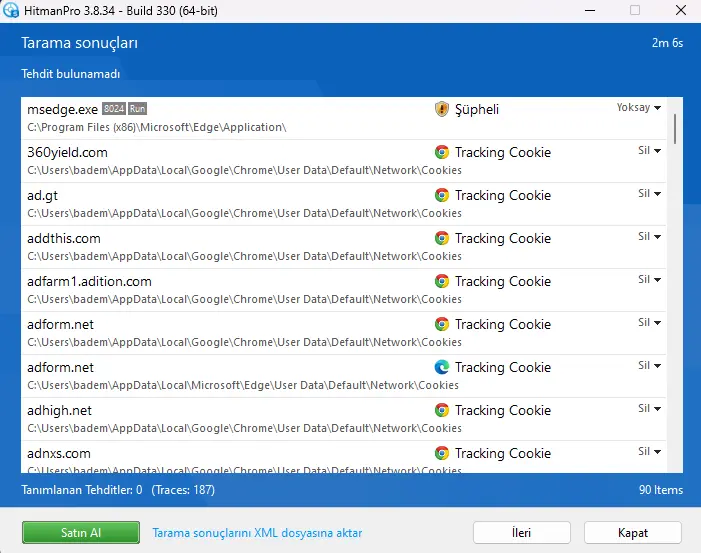Click the 8024 process ID badge
The width and height of the screenshot is (701, 553).
point(114,109)
